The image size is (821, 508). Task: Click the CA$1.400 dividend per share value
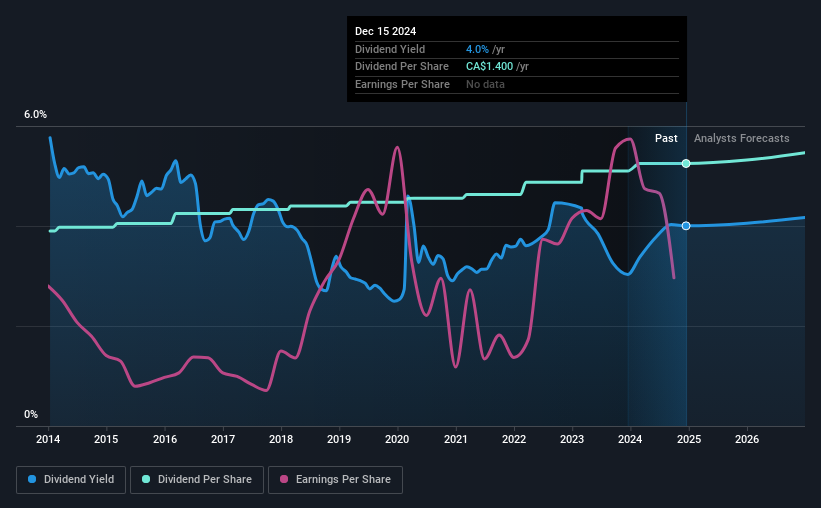point(490,67)
